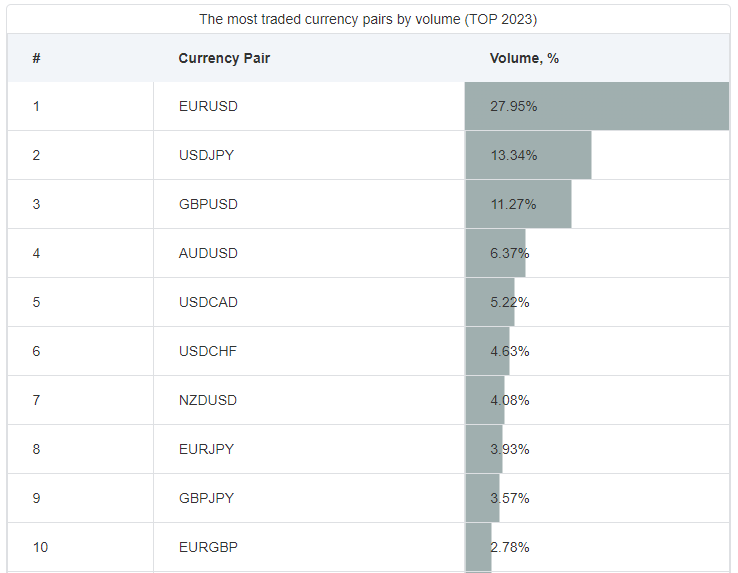Click the 27.95% volume bar

click(597, 106)
